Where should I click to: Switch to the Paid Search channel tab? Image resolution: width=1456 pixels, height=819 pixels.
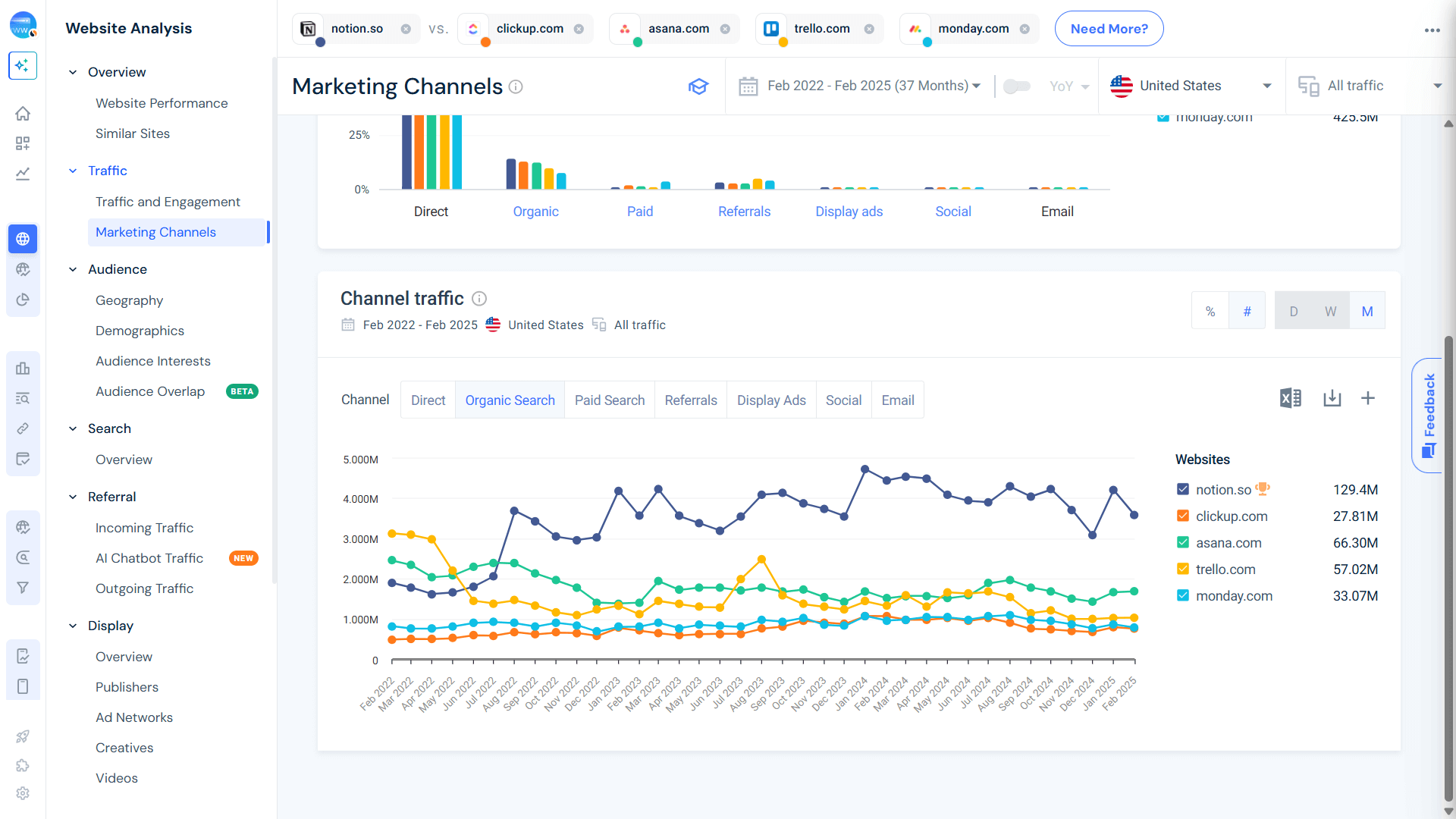point(610,400)
